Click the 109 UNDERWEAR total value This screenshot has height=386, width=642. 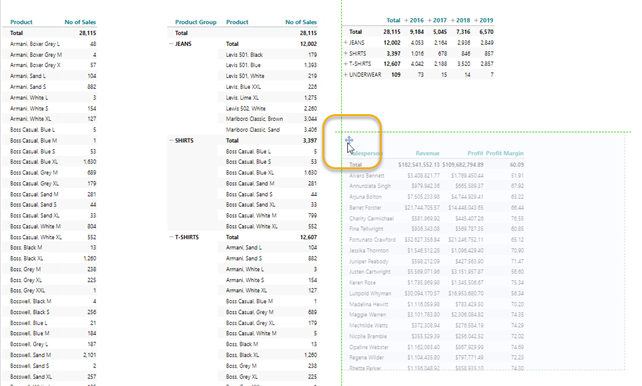coord(396,74)
